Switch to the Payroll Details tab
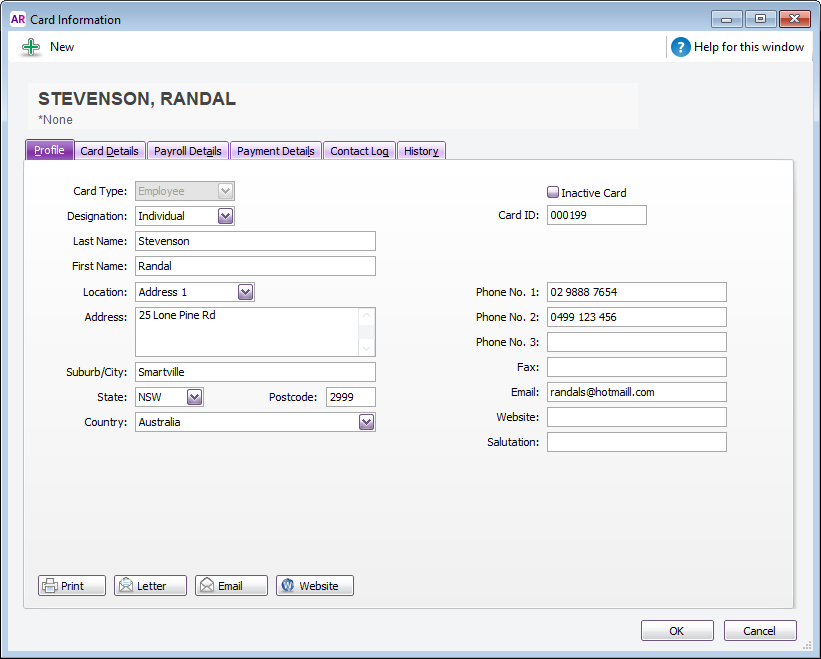Viewport: 821px width, 659px height. click(188, 151)
